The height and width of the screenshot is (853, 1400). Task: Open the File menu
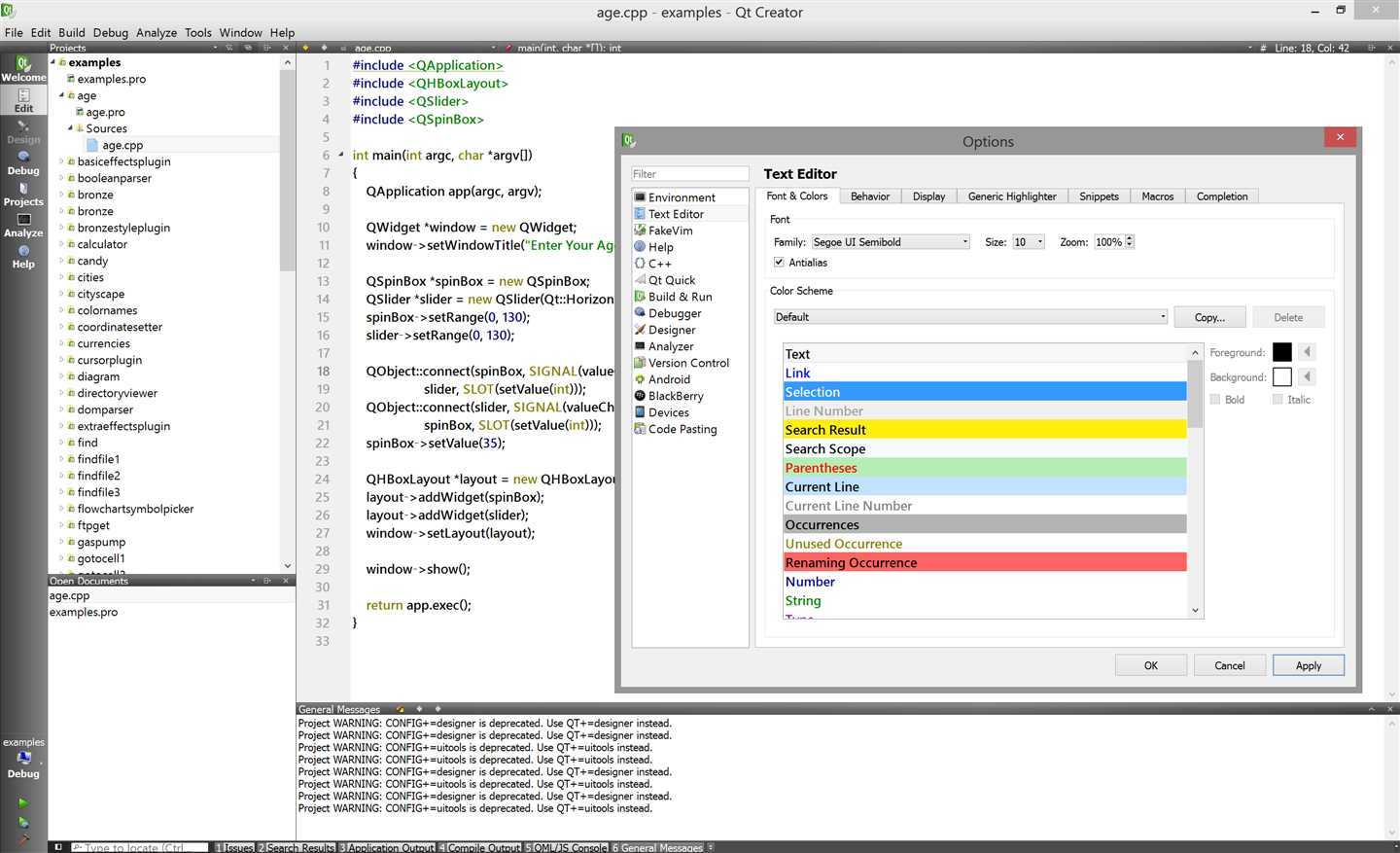click(x=14, y=32)
